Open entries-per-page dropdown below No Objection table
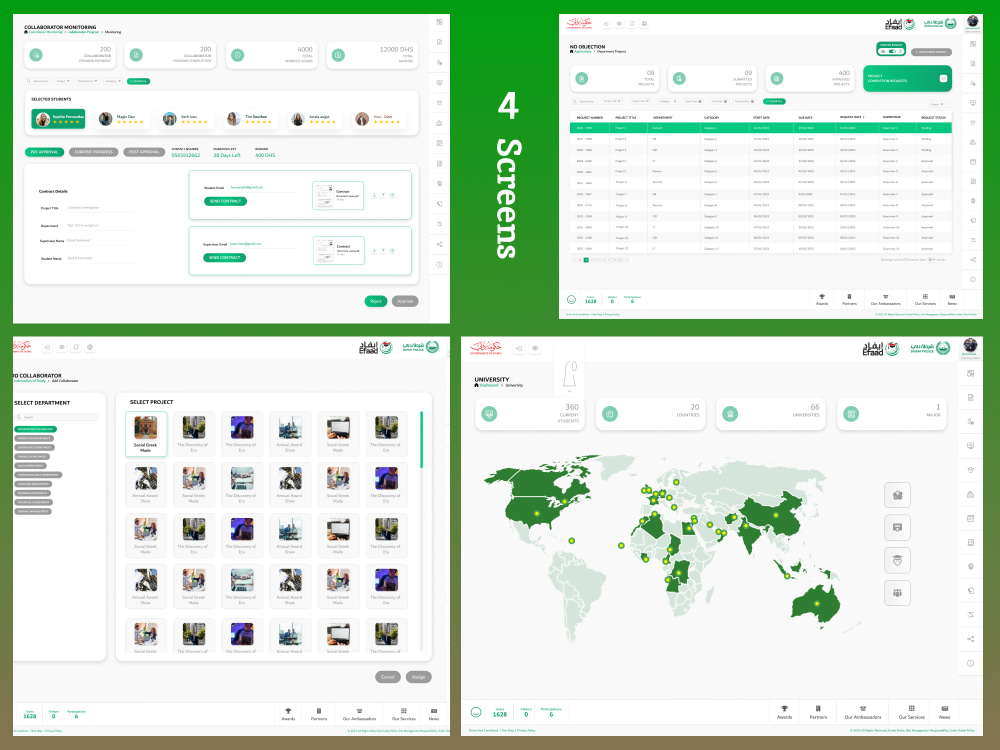1000x750 pixels. pyautogui.click(x=931, y=260)
